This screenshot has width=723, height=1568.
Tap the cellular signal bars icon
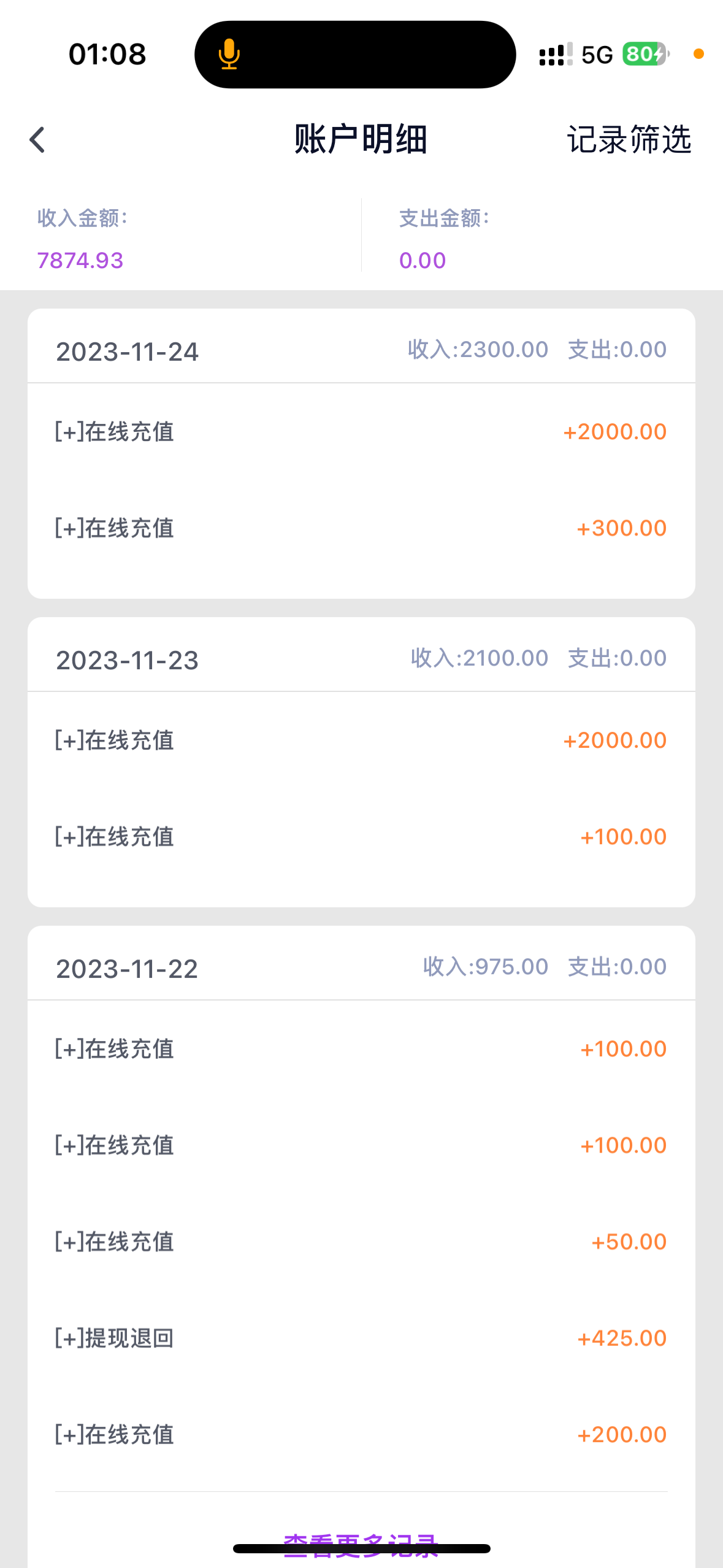(x=556, y=54)
